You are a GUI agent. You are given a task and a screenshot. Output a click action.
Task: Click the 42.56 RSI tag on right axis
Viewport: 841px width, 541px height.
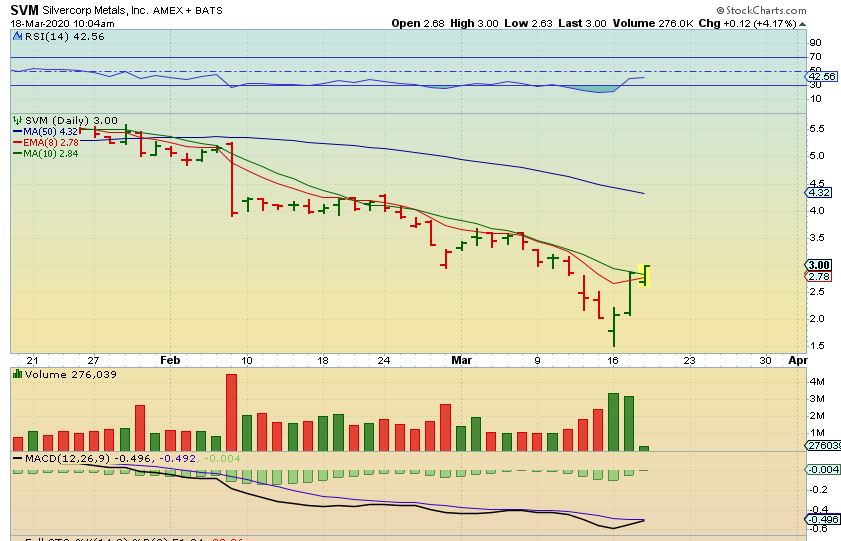(x=822, y=77)
